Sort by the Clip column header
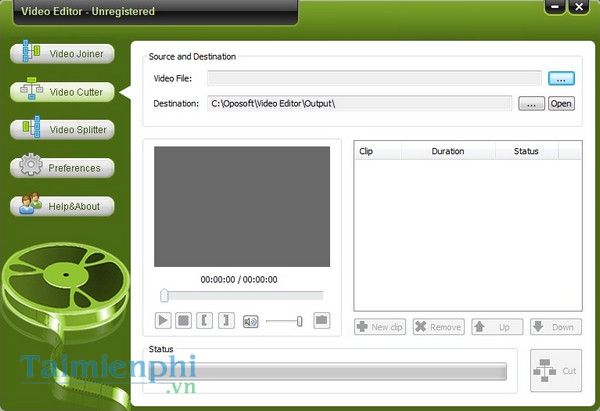 (378, 151)
